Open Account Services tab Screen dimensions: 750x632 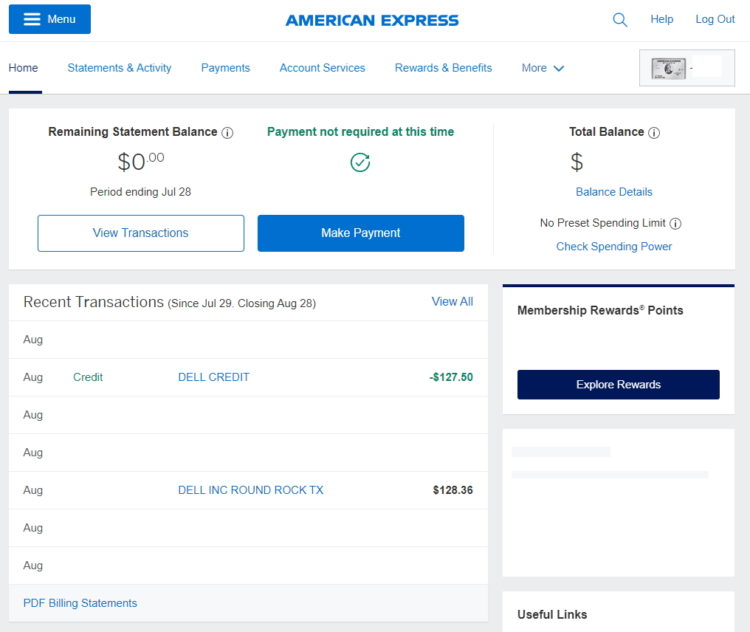tap(322, 68)
